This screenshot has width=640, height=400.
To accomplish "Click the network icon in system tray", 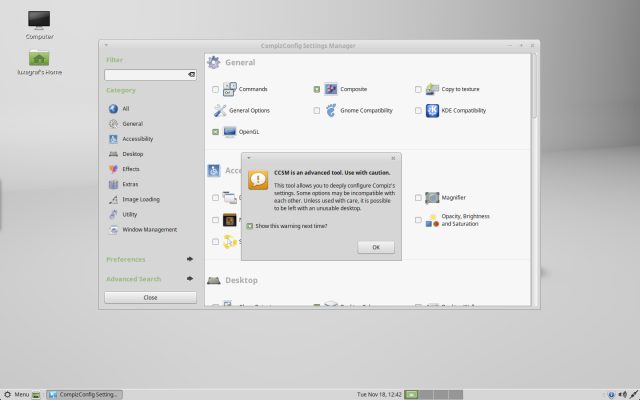I will click(x=634, y=394).
